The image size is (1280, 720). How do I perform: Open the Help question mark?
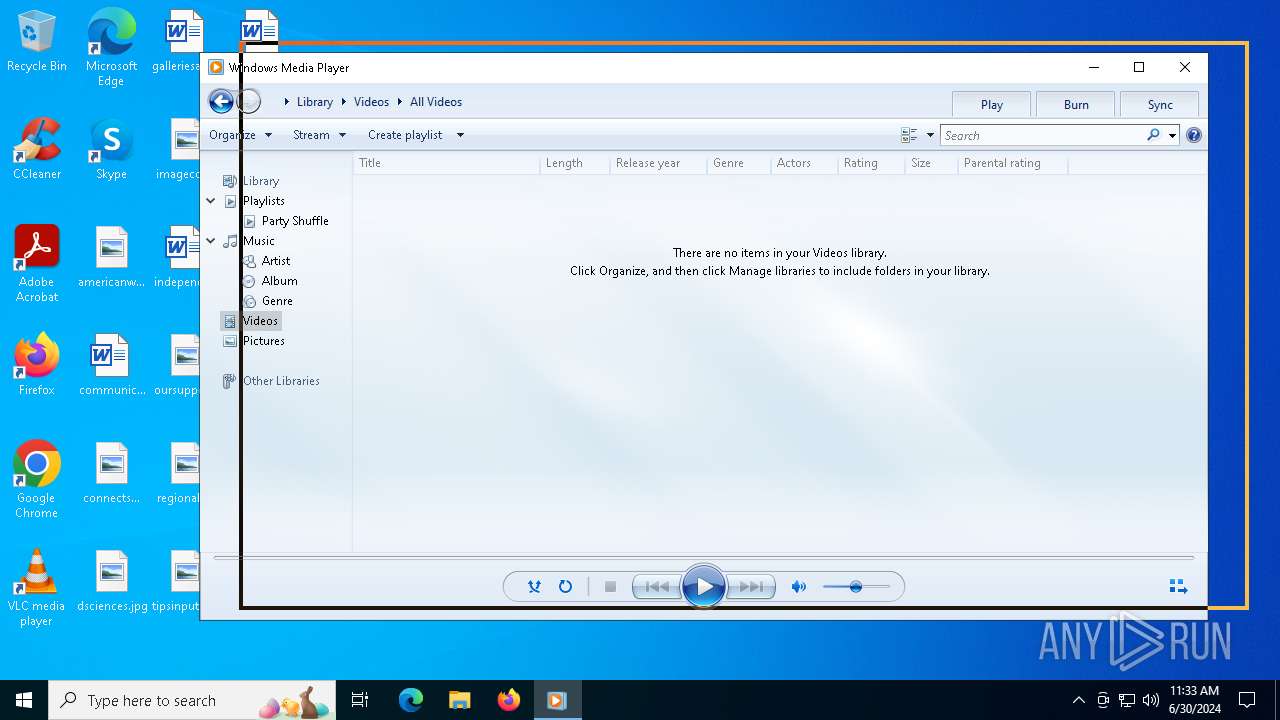click(x=1193, y=135)
